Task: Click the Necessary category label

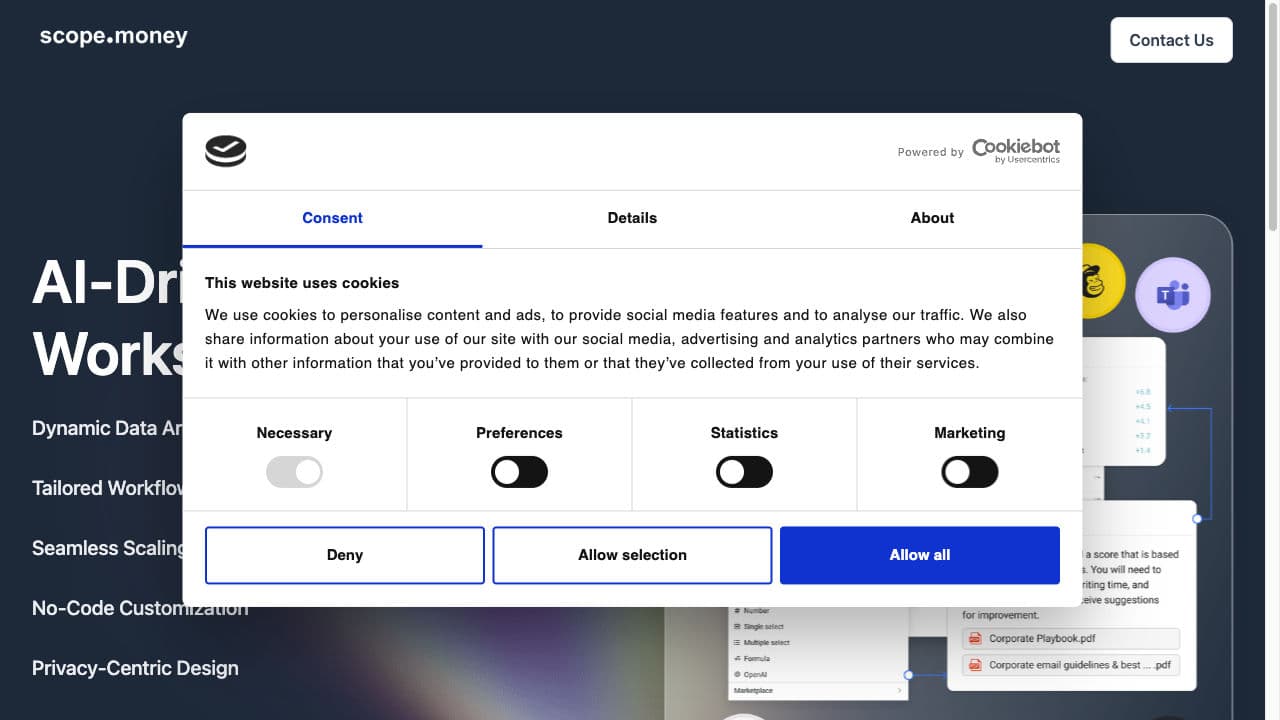Action: (294, 433)
